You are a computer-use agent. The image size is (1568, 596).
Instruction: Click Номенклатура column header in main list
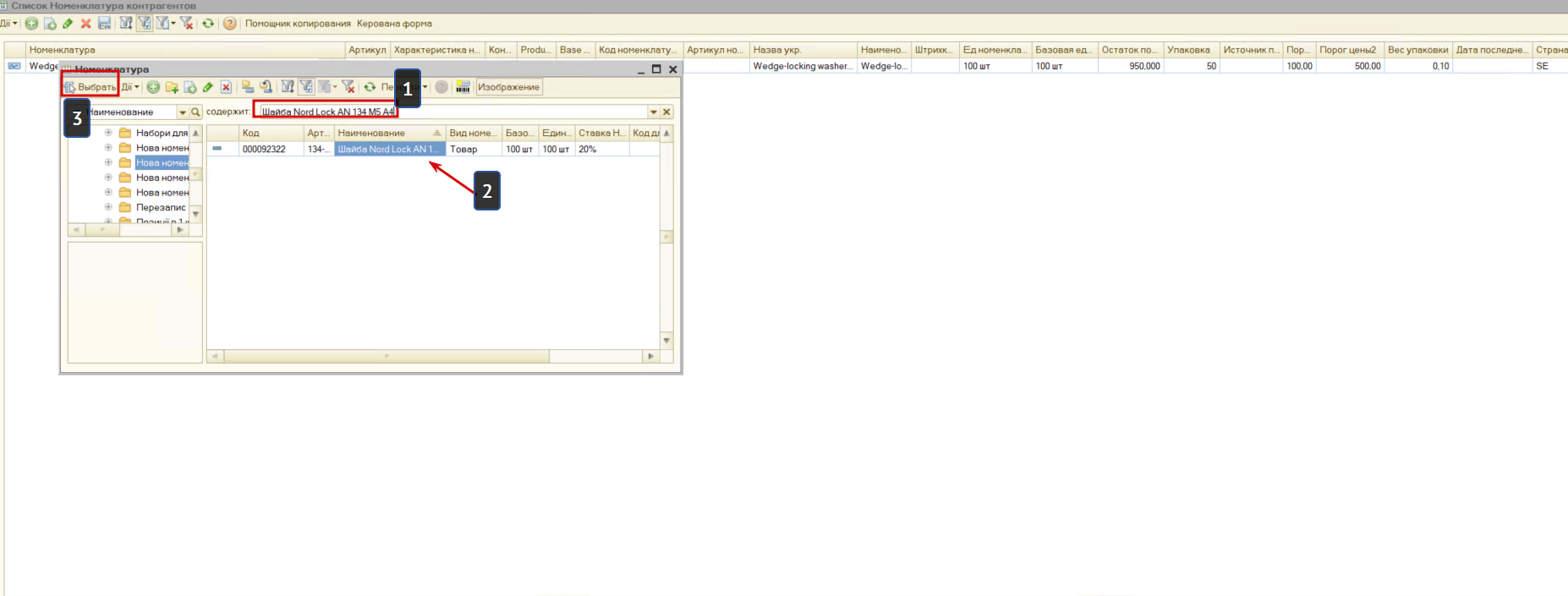[x=185, y=50]
